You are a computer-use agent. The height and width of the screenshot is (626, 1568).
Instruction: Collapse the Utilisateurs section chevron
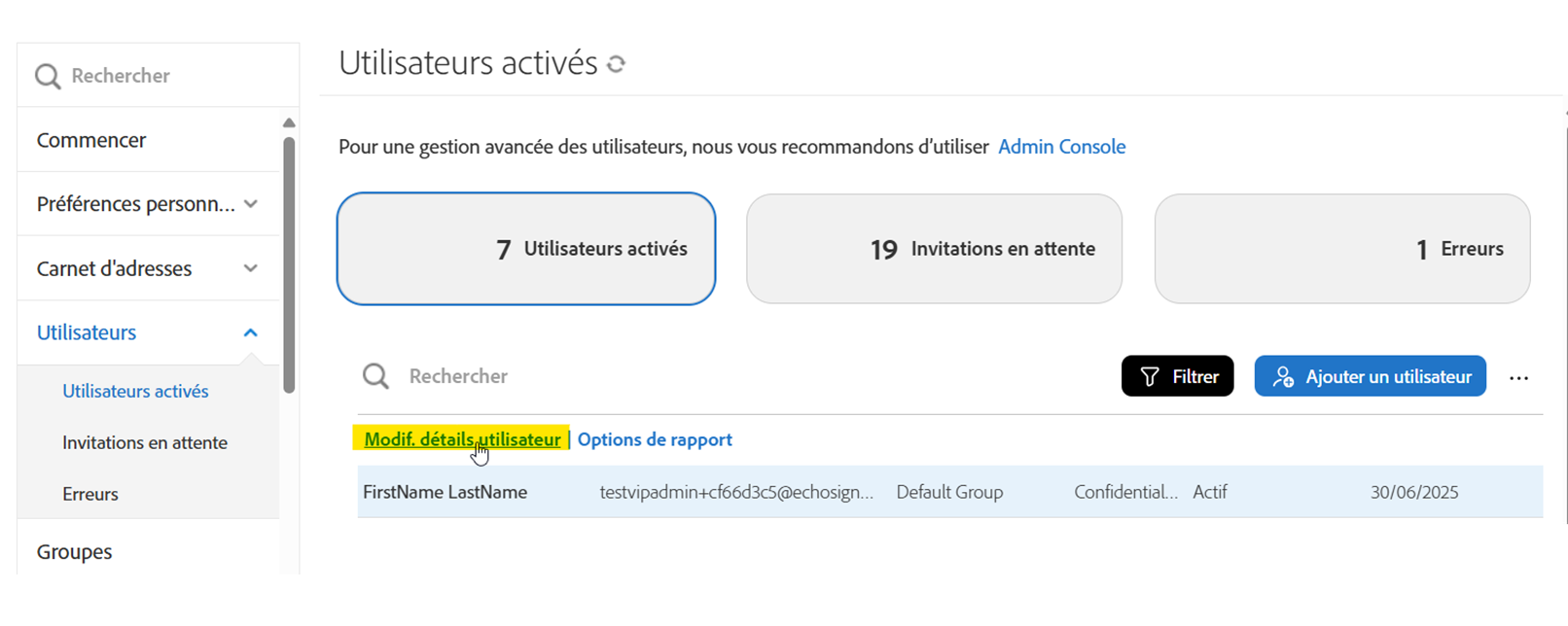[251, 331]
